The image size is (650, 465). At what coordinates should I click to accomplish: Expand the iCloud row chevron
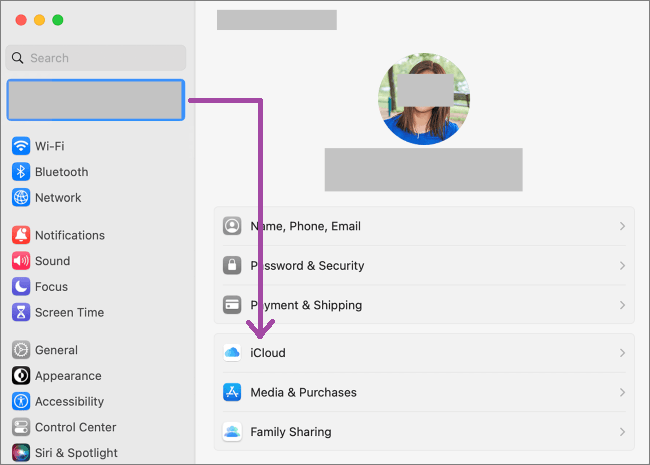tap(622, 353)
